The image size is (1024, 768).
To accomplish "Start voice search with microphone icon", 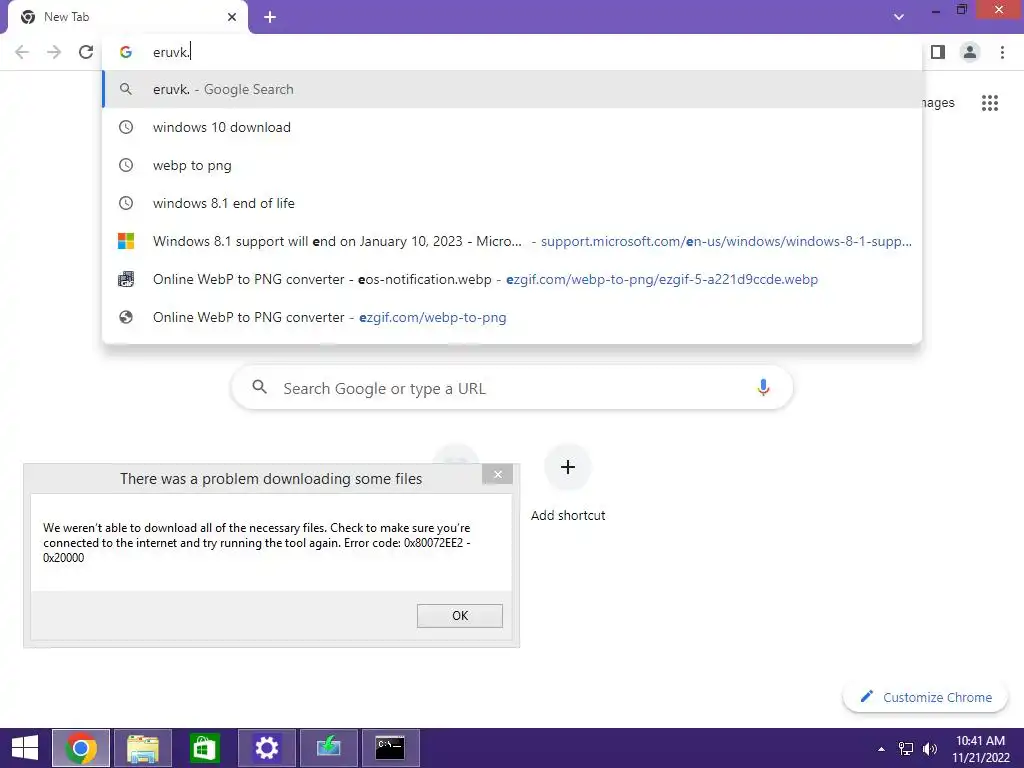I will pos(763,388).
